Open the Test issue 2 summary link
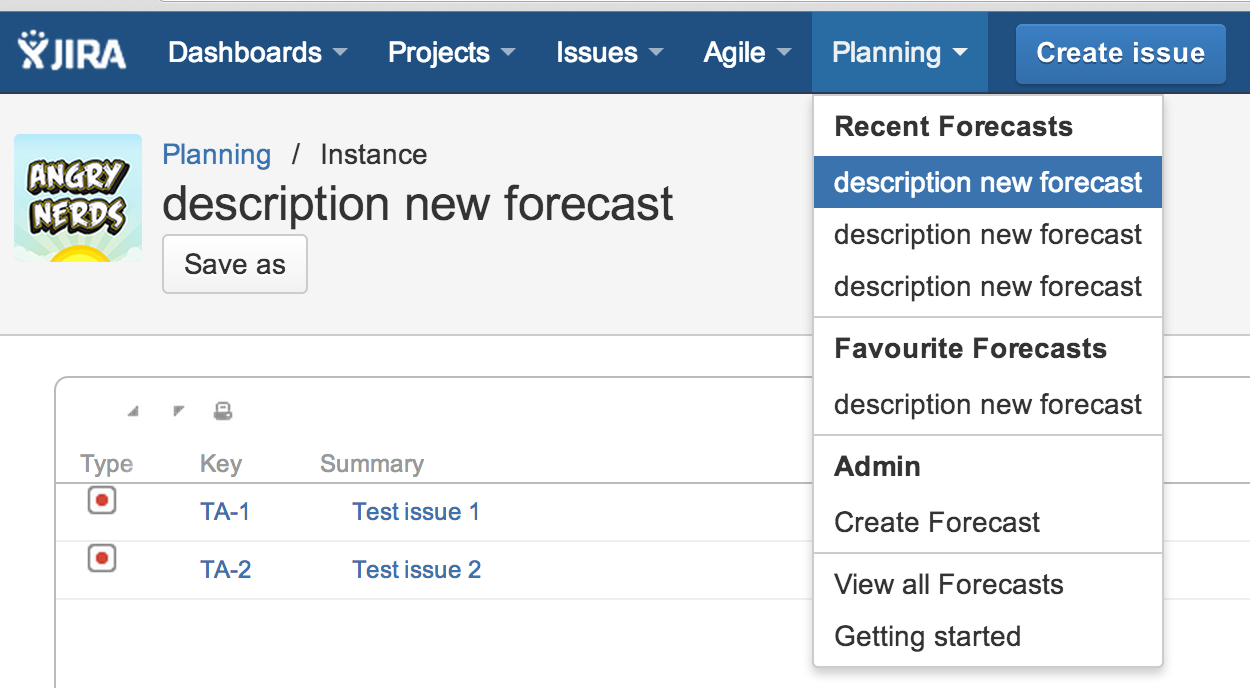 pos(417,570)
